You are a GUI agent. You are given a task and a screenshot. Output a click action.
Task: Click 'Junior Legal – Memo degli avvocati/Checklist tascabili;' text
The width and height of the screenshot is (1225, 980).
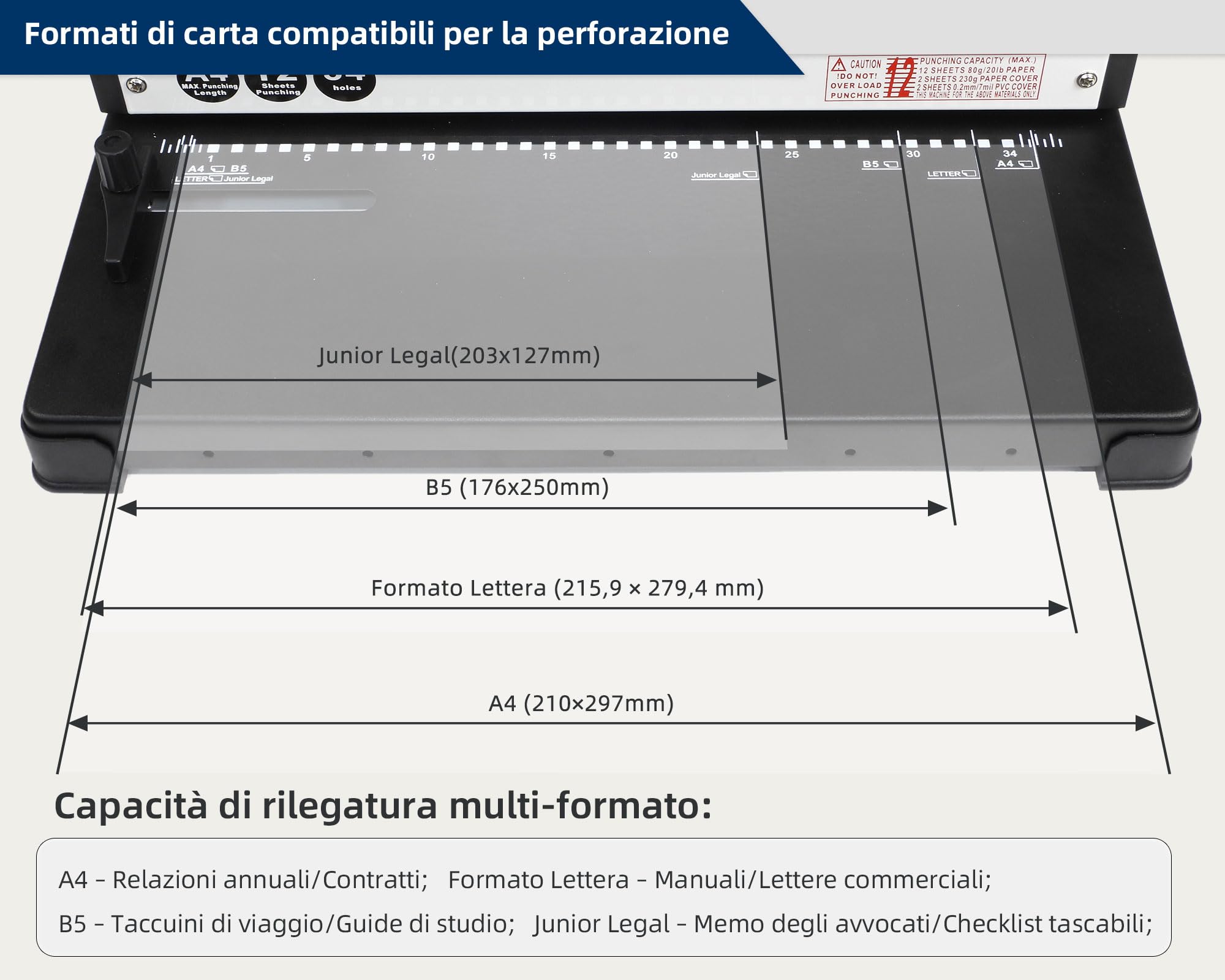(843, 924)
